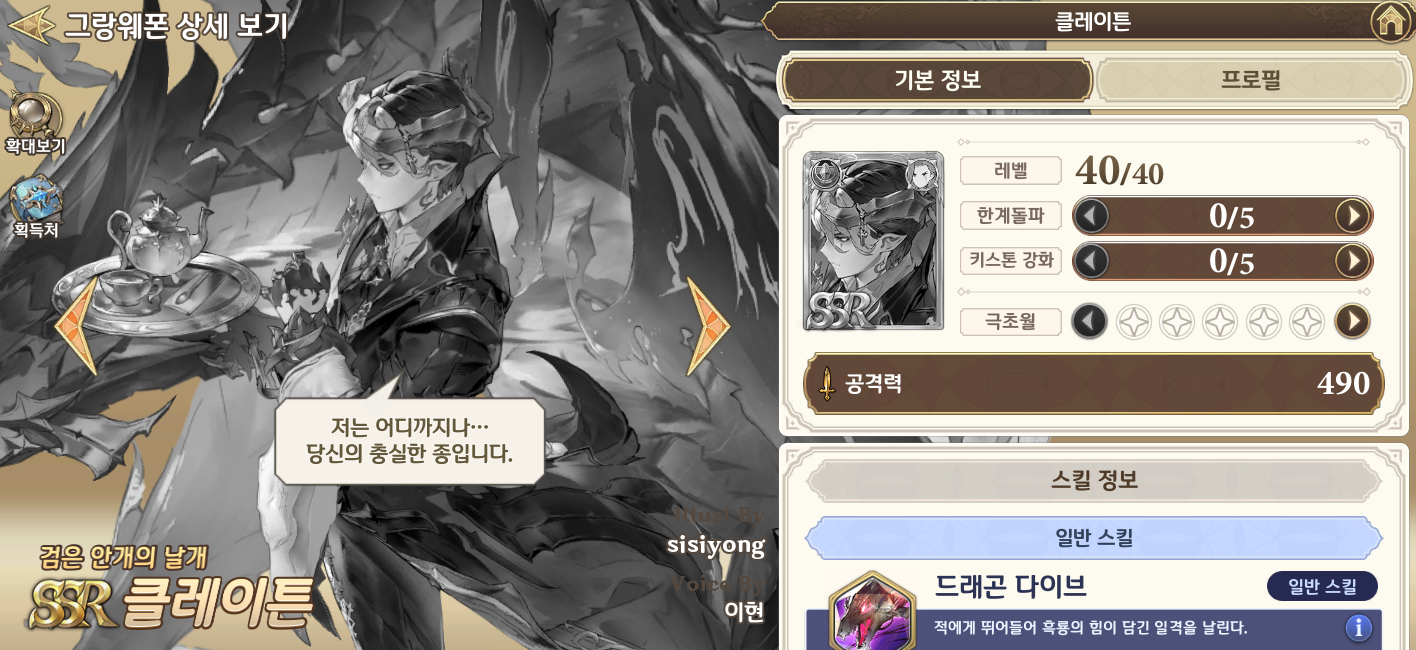The width and height of the screenshot is (1416, 650).
Task: Select the 일반 스킬 section header
Action: pyautogui.click(x=1094, y=538)
